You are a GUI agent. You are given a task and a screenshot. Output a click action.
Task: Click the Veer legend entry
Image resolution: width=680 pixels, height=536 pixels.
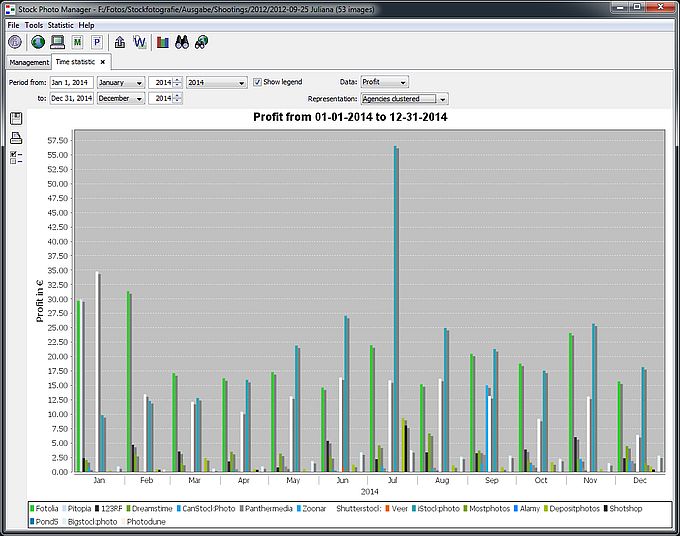tap(396, 508)
